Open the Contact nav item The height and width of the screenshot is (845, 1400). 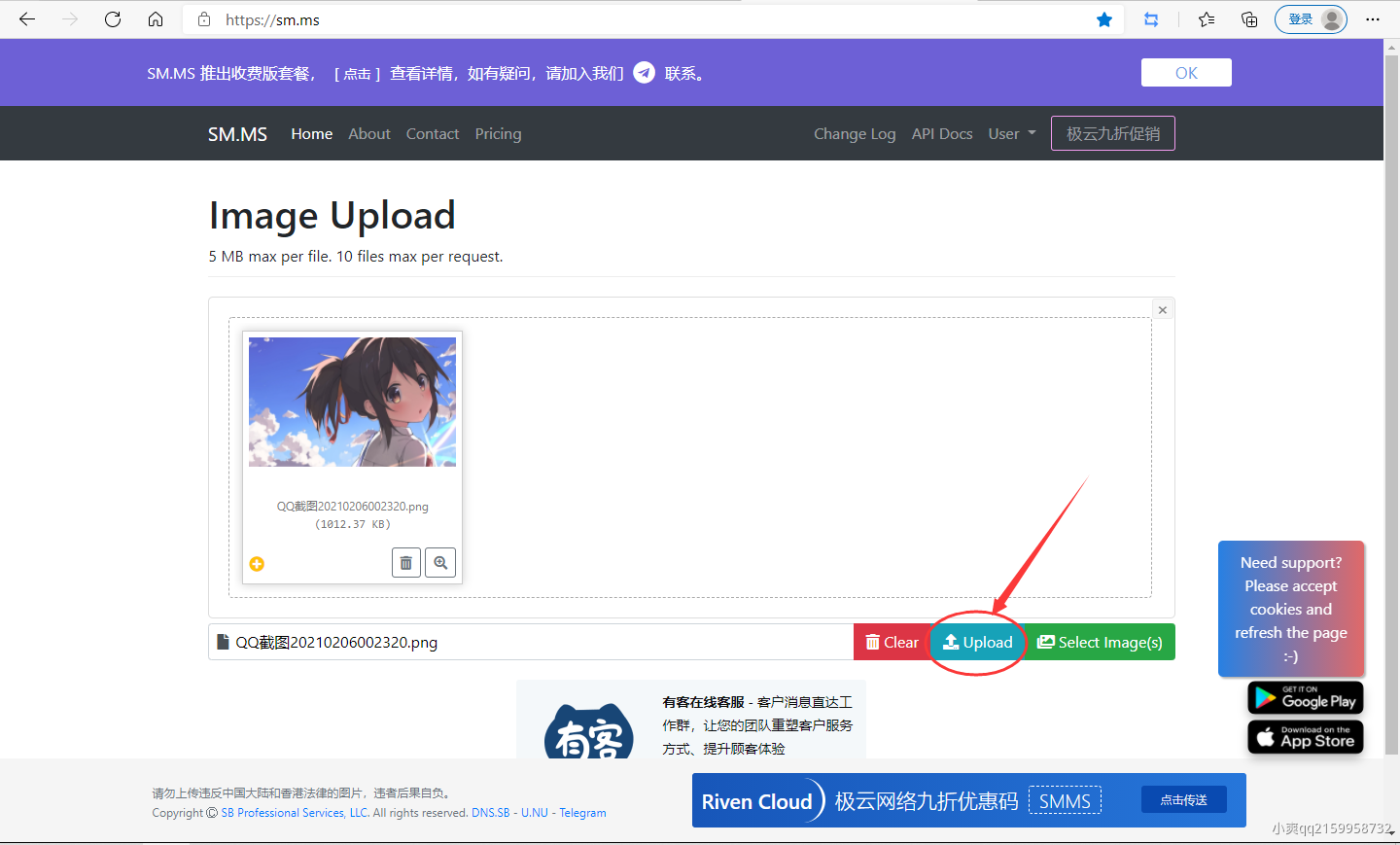tap(433, 134)
